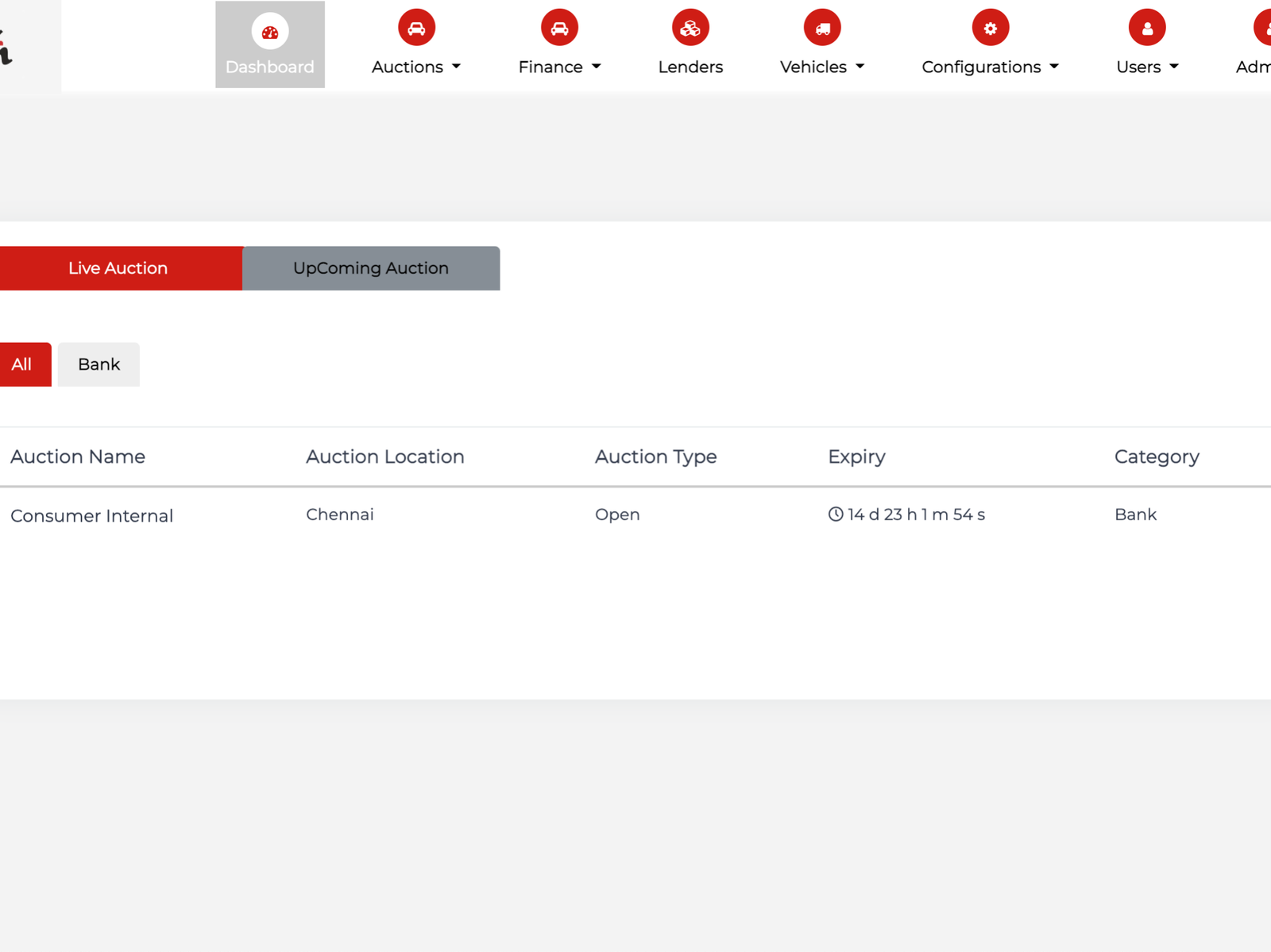The width and height of the screenshot is (1271, 952).
Task: Click the Finance car icon
Action: click(x=559, y=28)
